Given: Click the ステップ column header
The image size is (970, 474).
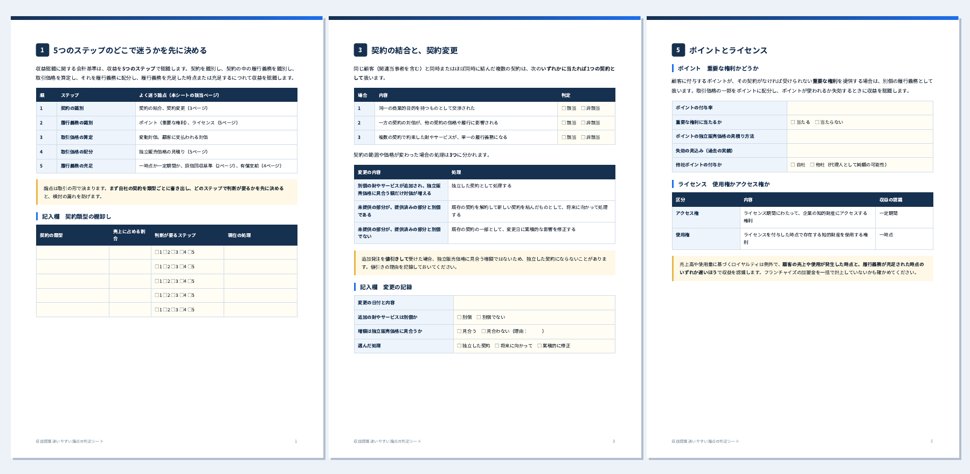Looking at the screenshot, I should [x=95, y=95].
